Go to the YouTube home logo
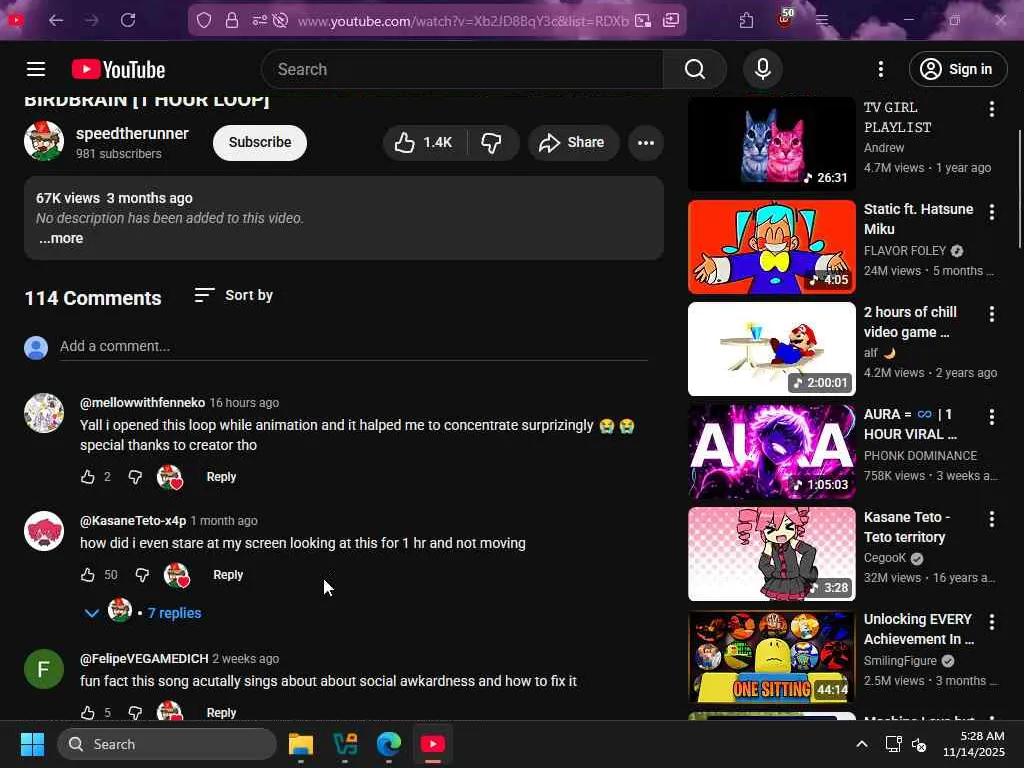Screen dimensions: 1024x768 (118, 69)
